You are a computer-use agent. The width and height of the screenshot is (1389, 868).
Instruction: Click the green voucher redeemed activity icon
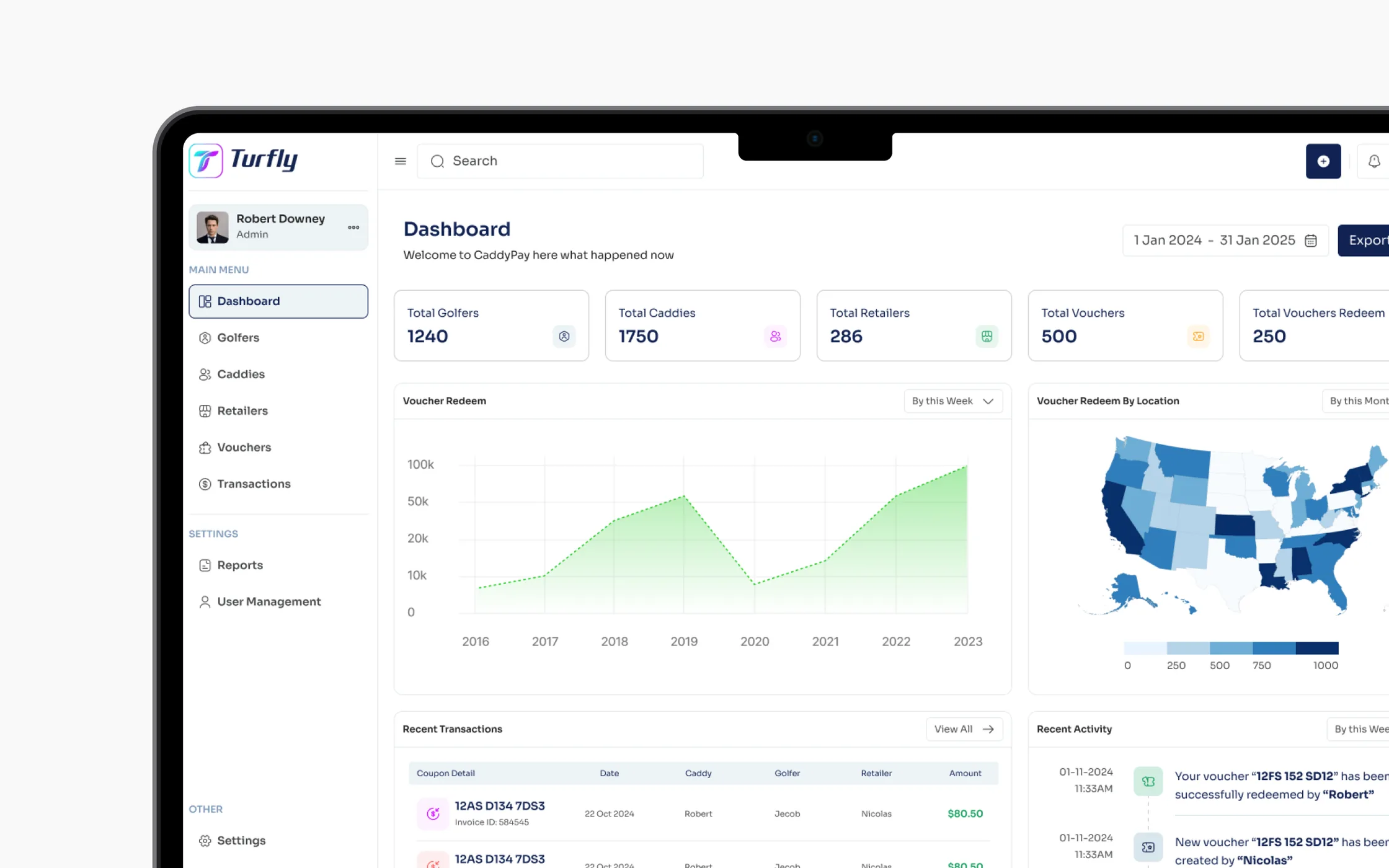click(1148, 781)
